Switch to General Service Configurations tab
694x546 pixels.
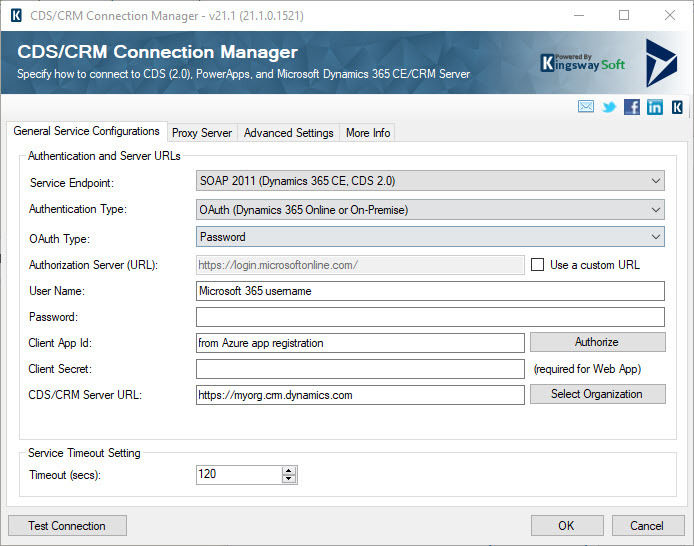86,131
